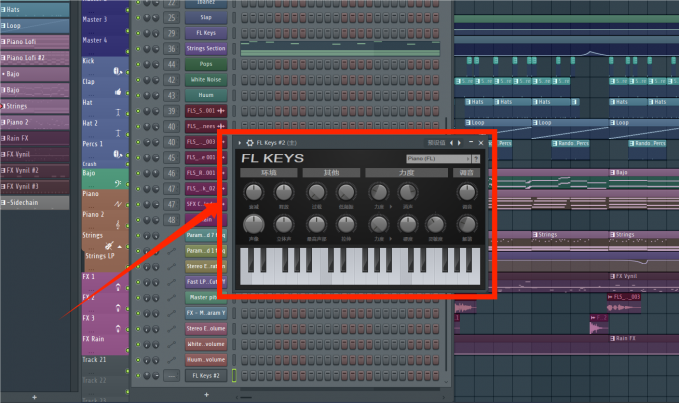Open the Slap channel button
This screenshot has width=679, height=403.
click(206, 17)
